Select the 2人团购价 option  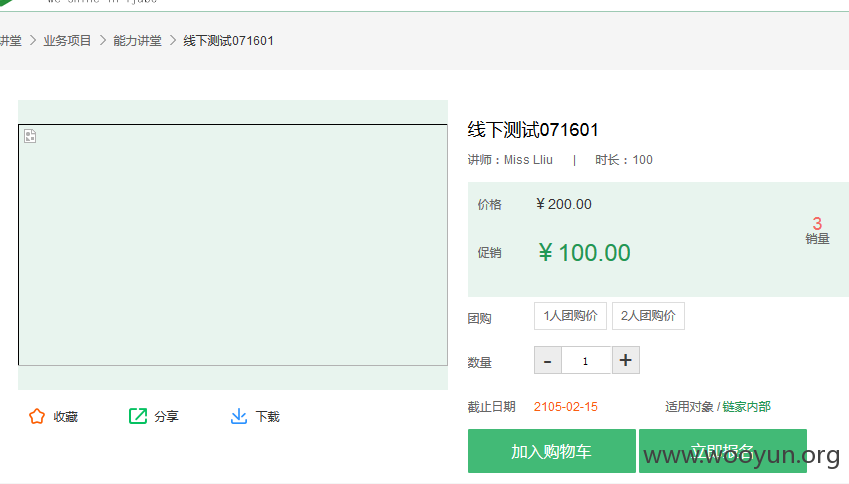[x=648, y=316]
